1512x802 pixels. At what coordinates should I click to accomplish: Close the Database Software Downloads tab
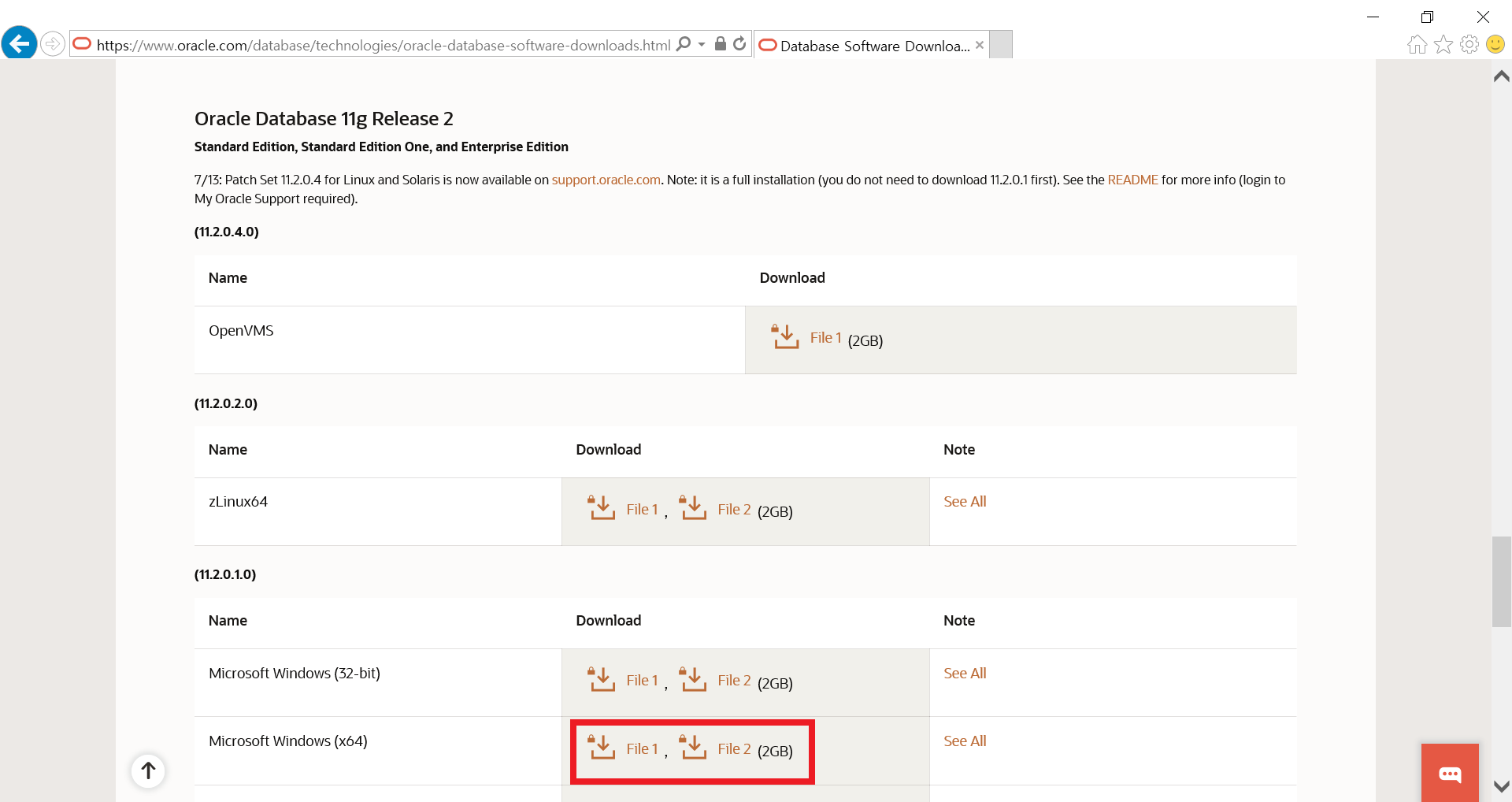click(x=980, y=45)
